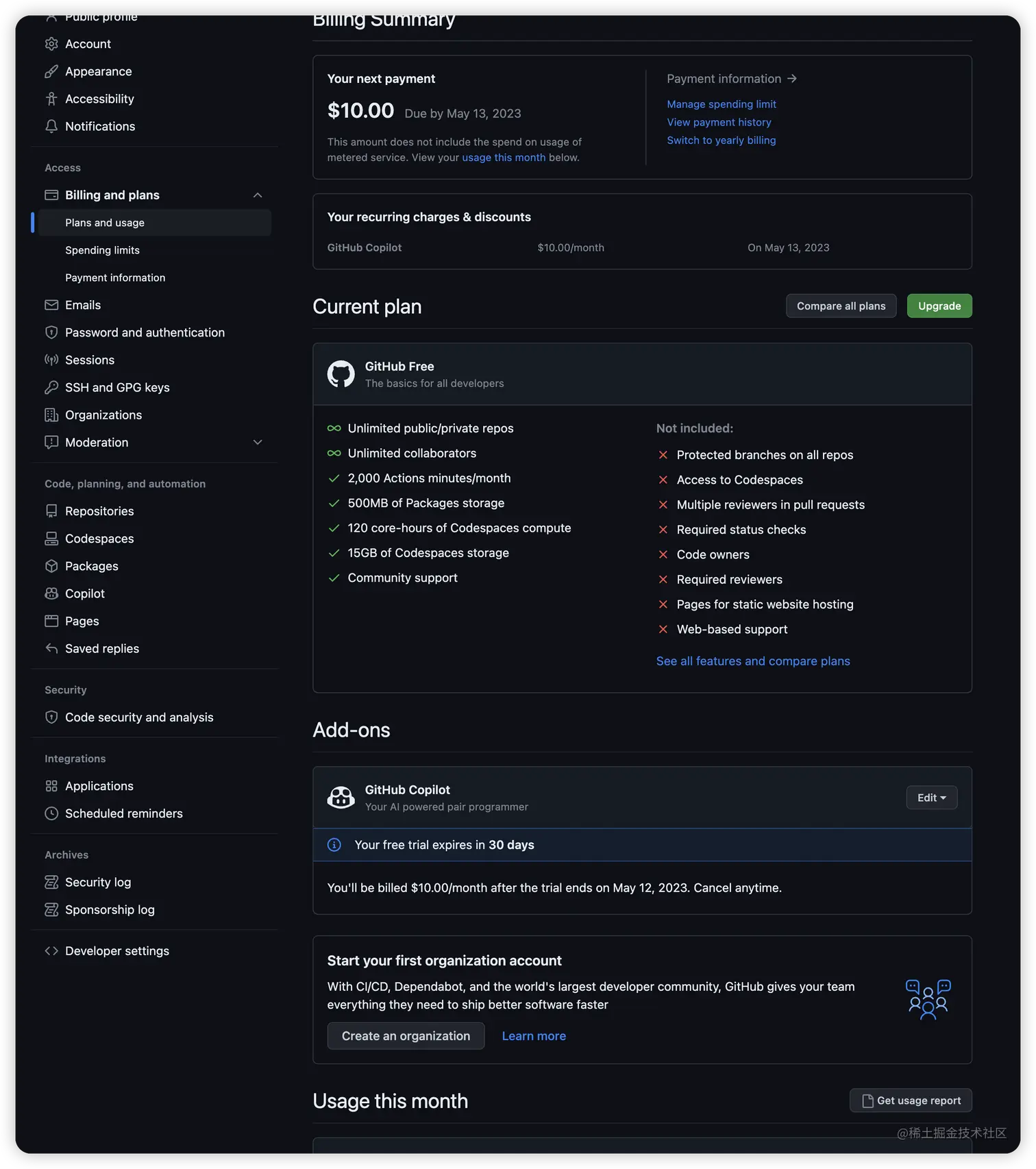This screenshot has height=1169, width=1036.
Task: Expand the Moderation section chevron
Action: click(x=258, y=442)
